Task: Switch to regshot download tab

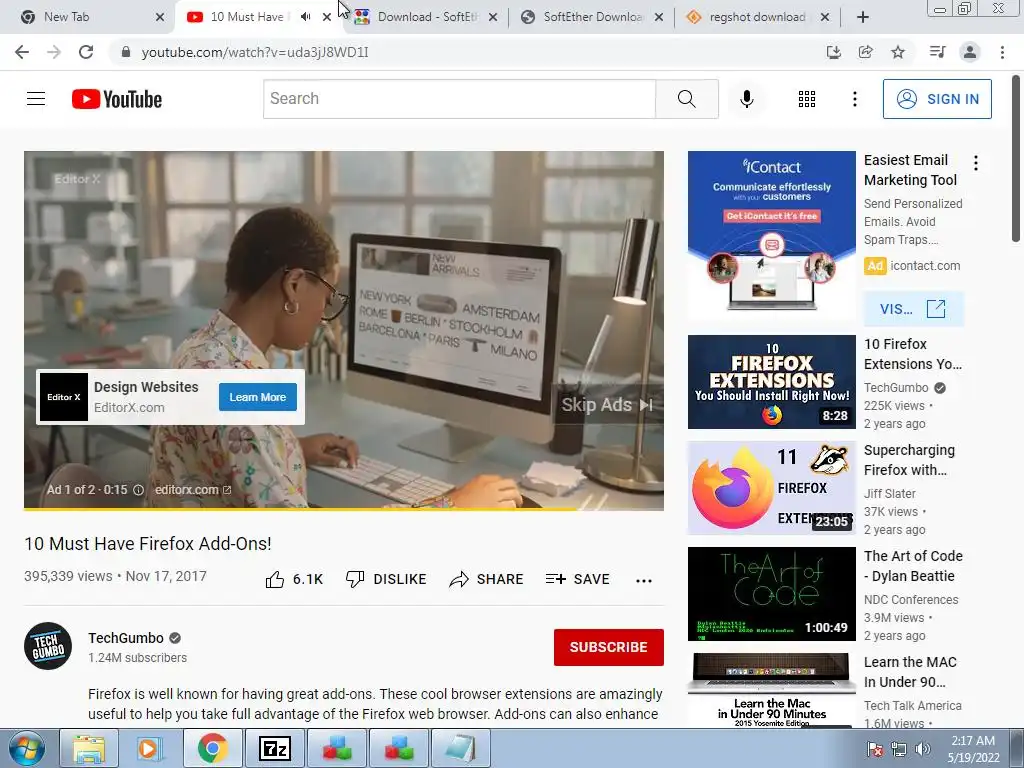Action: (758, 17)
